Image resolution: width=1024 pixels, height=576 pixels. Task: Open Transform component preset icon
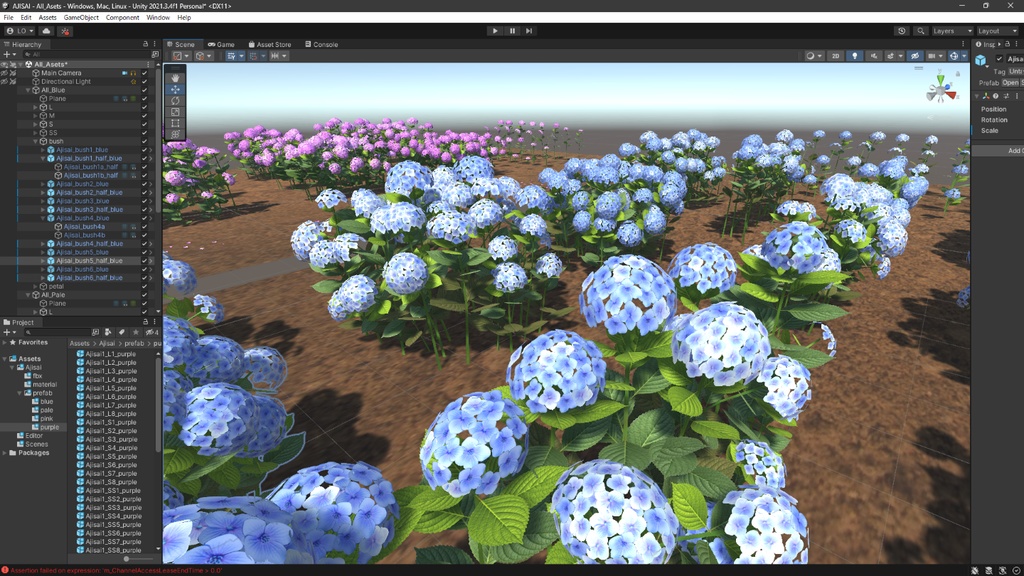click(x=1006, y=96)
